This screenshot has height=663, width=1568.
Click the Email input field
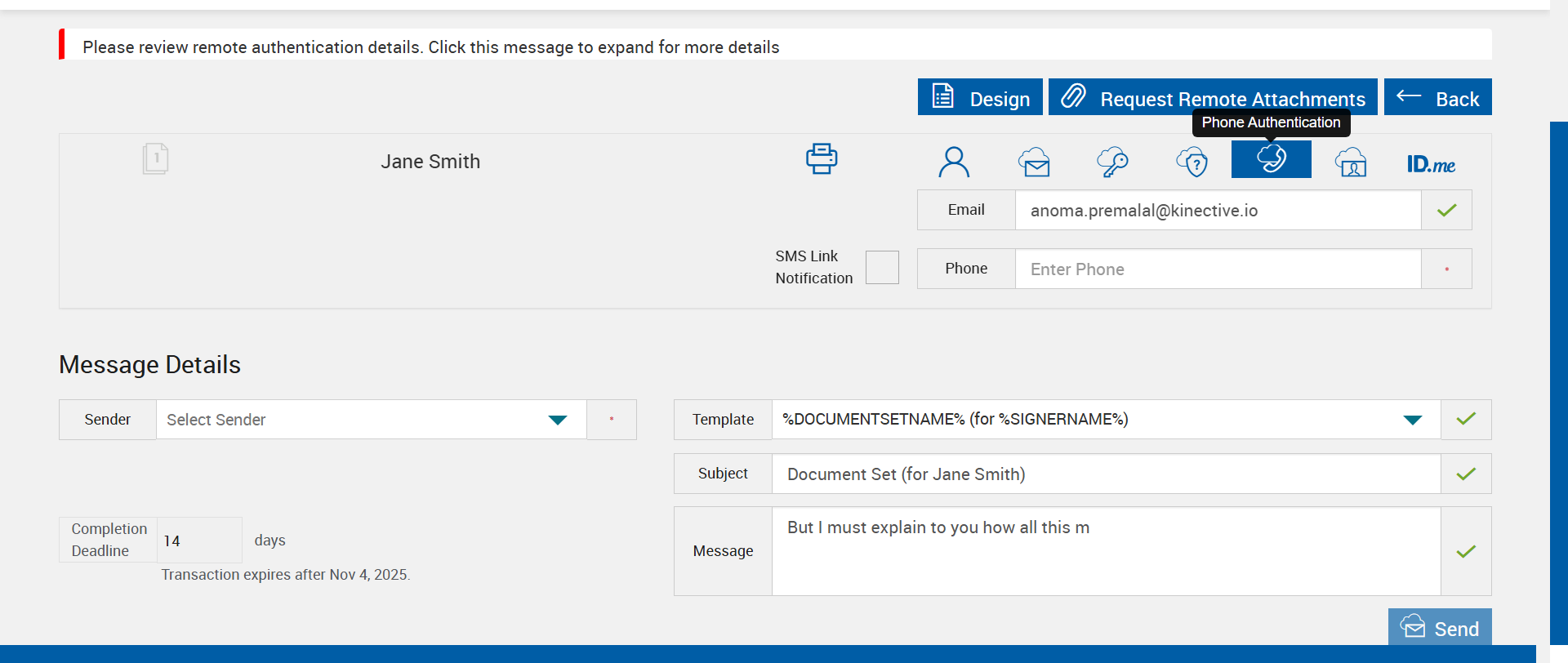pyautogui.click(x=1218, y=211)
